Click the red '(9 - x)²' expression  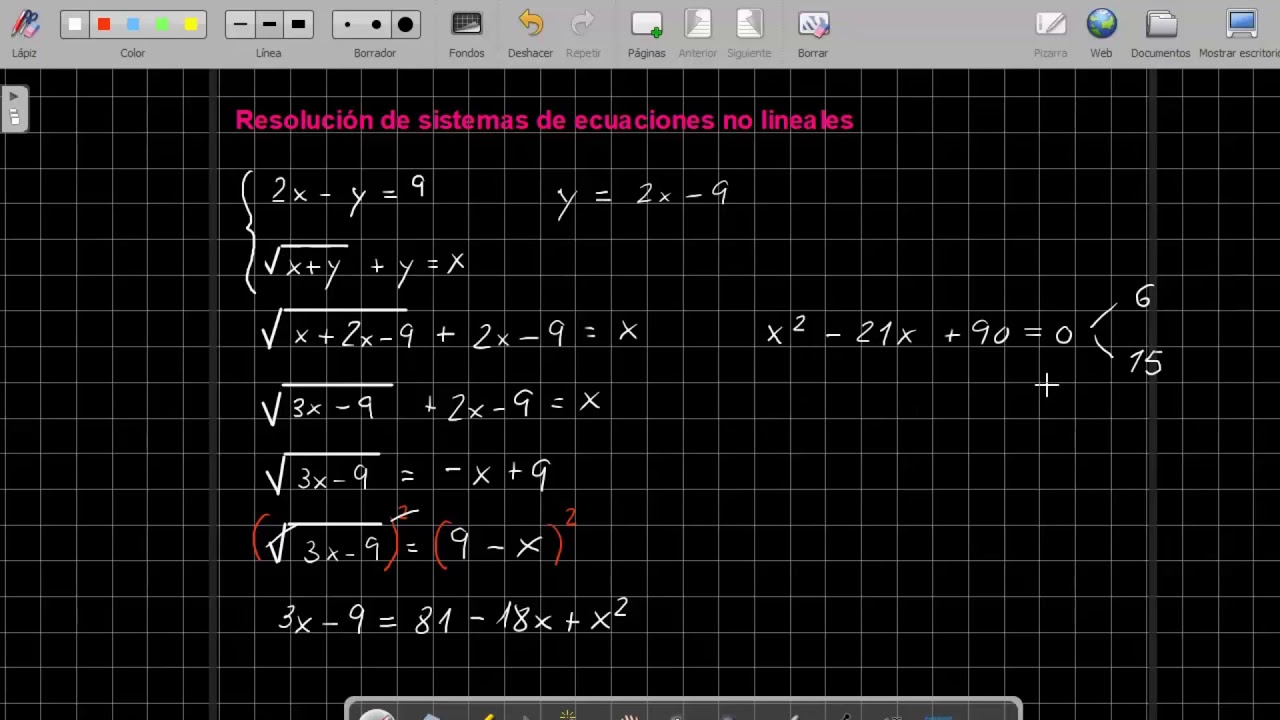(506, 540)
